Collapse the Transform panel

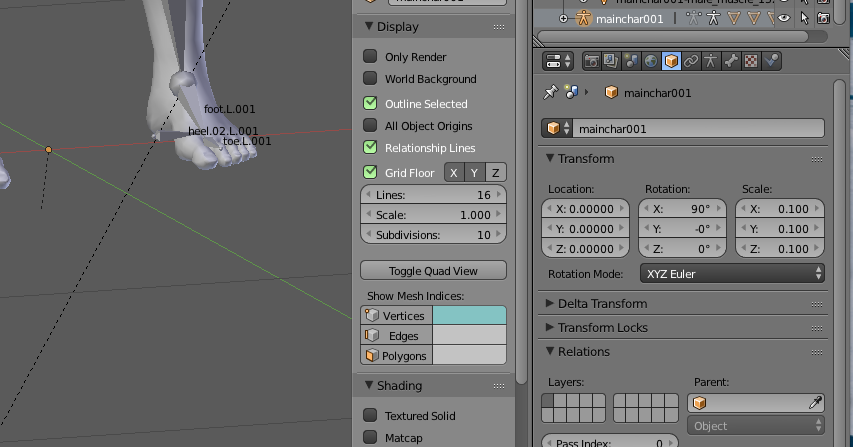pos(550,158)
